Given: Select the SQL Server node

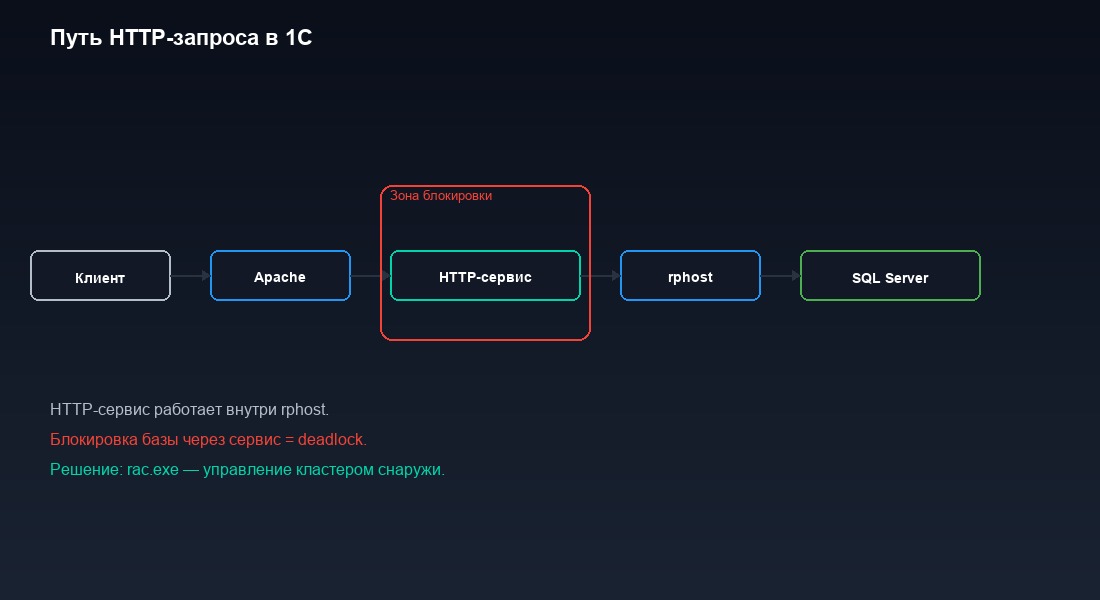Looking at the screenshot, I should pos(890,277).
